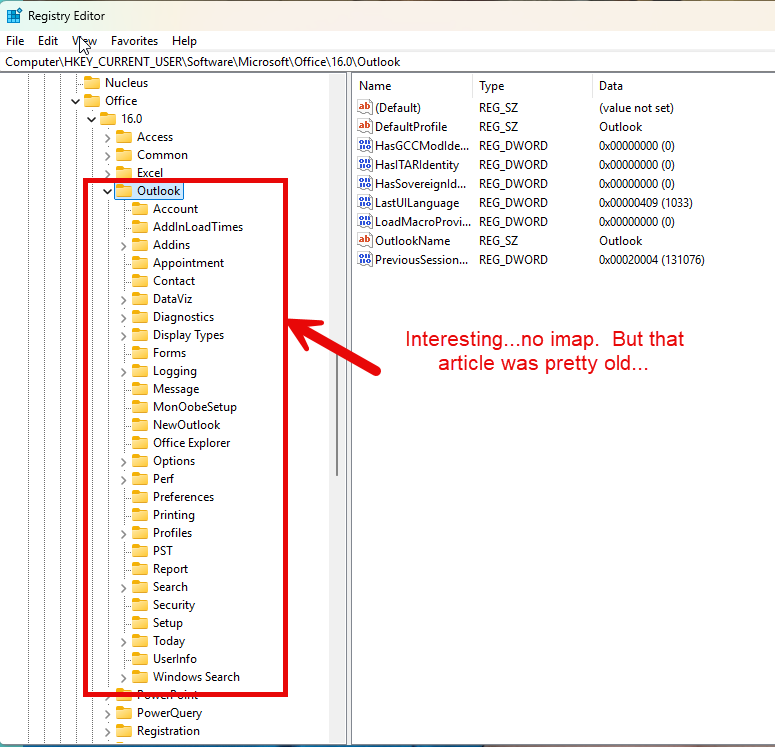Viewport: 775px width, 747px height.
Task: Select the NewOutlook folder icon
Action: (140, 425)
